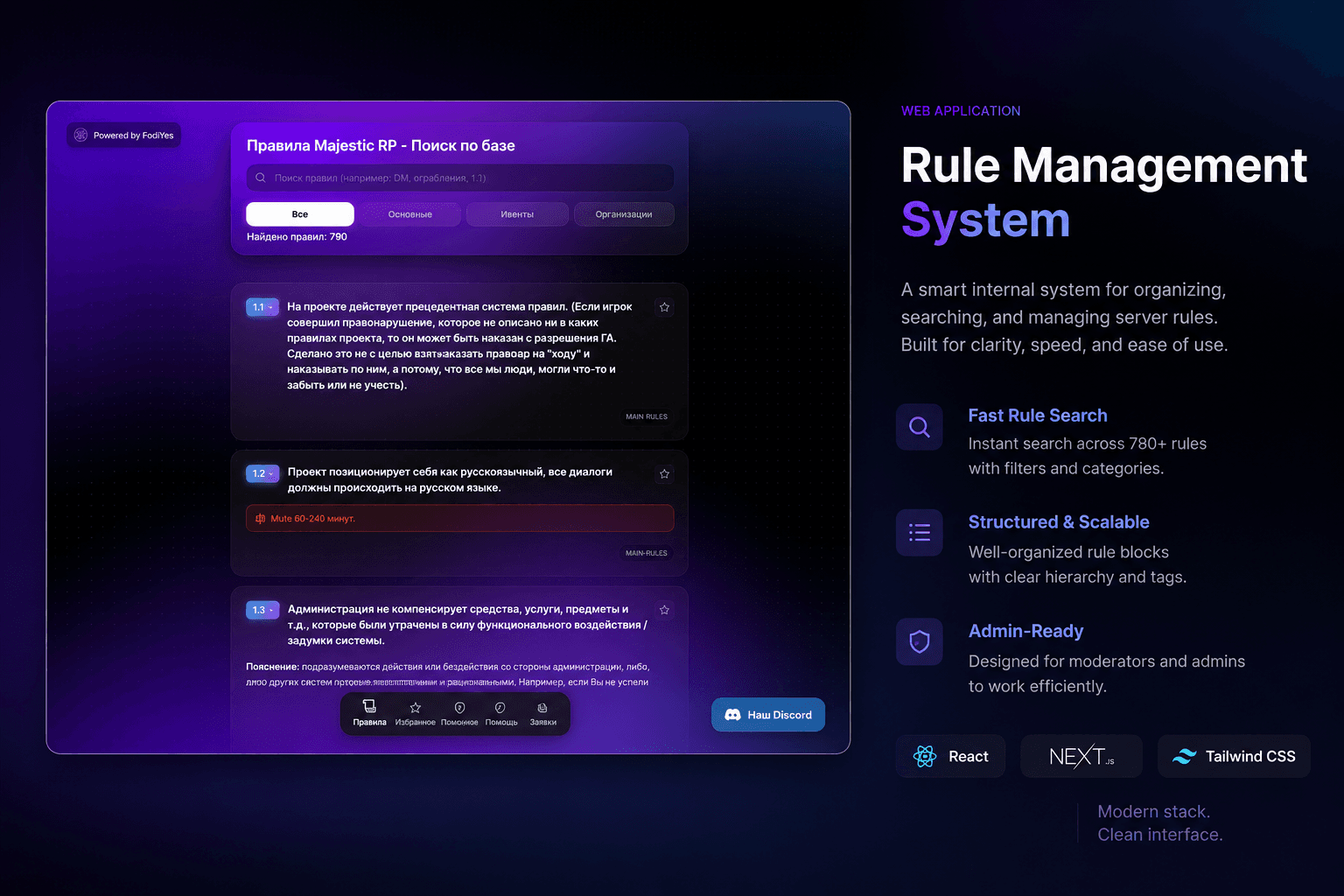Open the Наш Discord button
The image size is (1344, 896).
768,715
